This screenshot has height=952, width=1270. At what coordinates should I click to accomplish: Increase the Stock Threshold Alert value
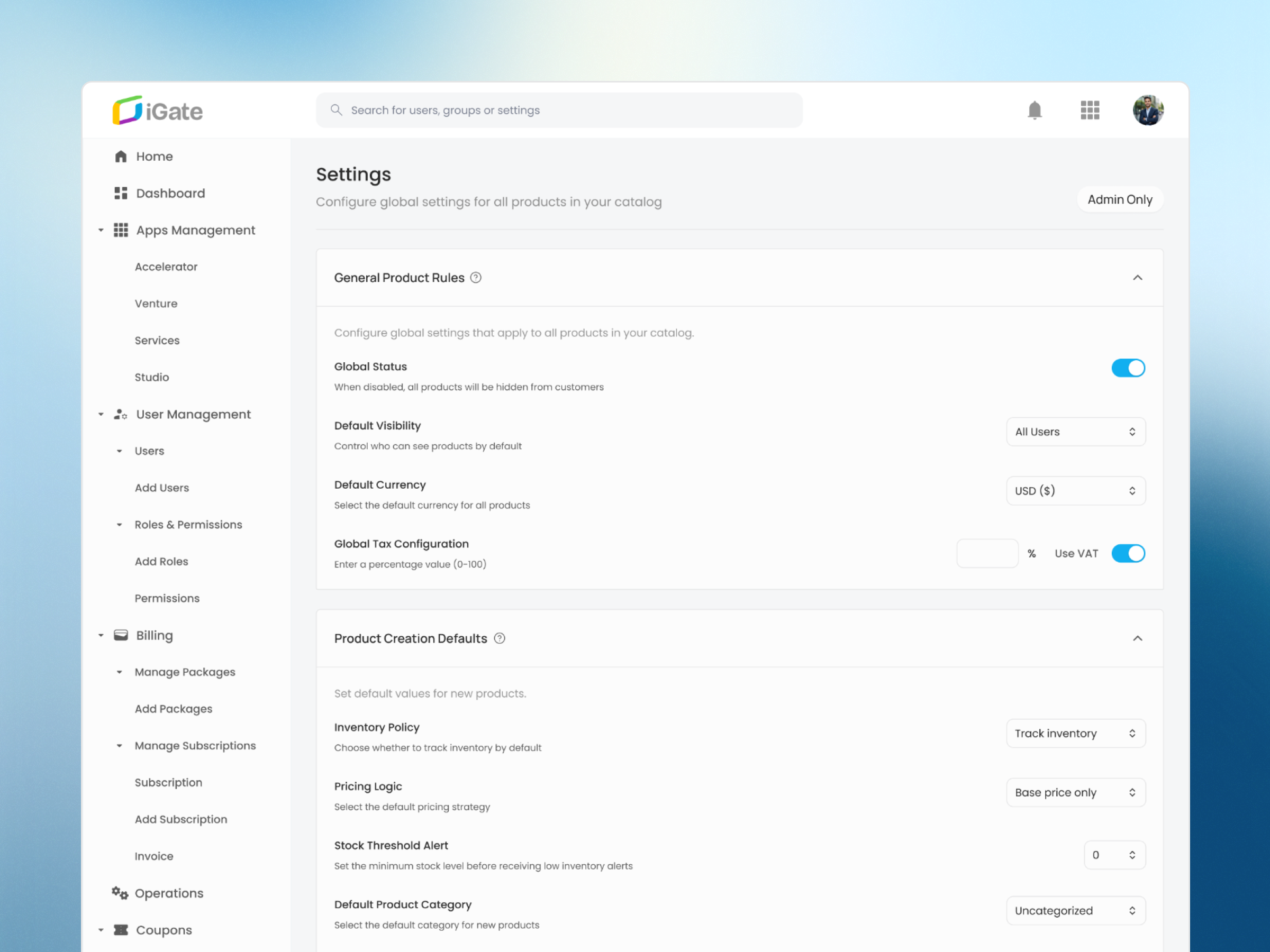click(1132, 851)
